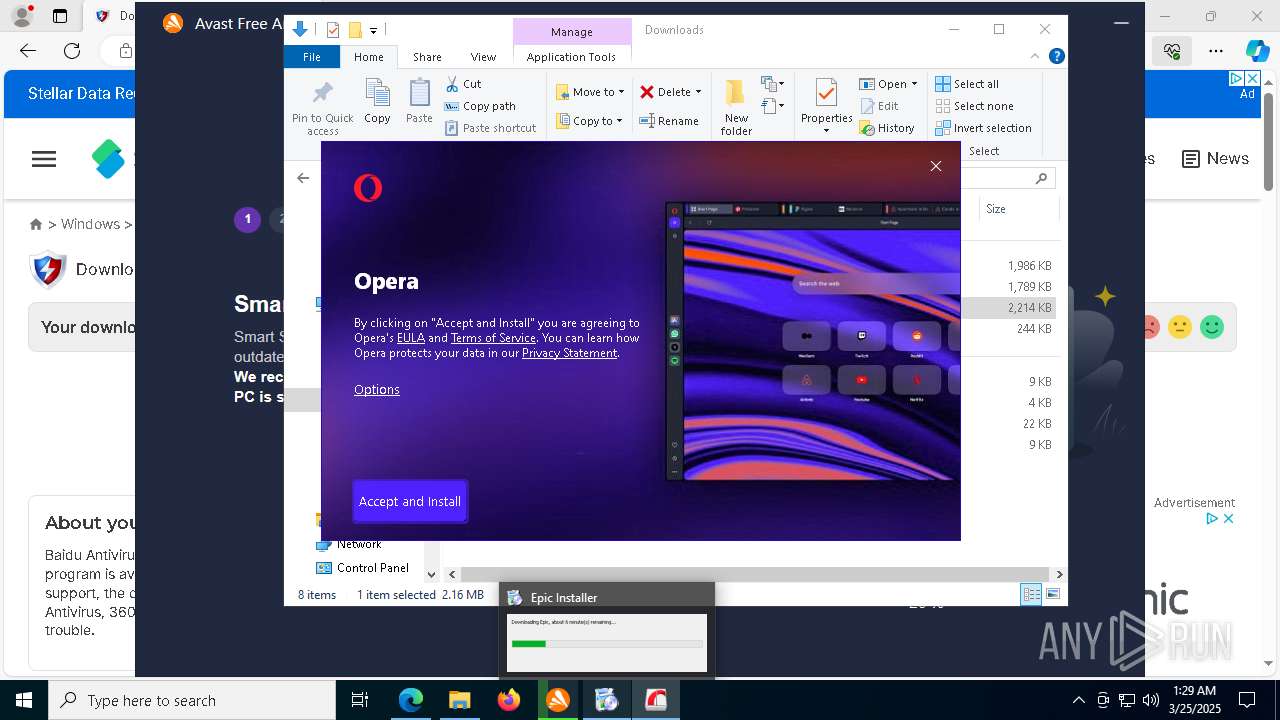Viewport: 1280px width, 720px height.
Task: Click Select all in ribbon
Action: 967,84
